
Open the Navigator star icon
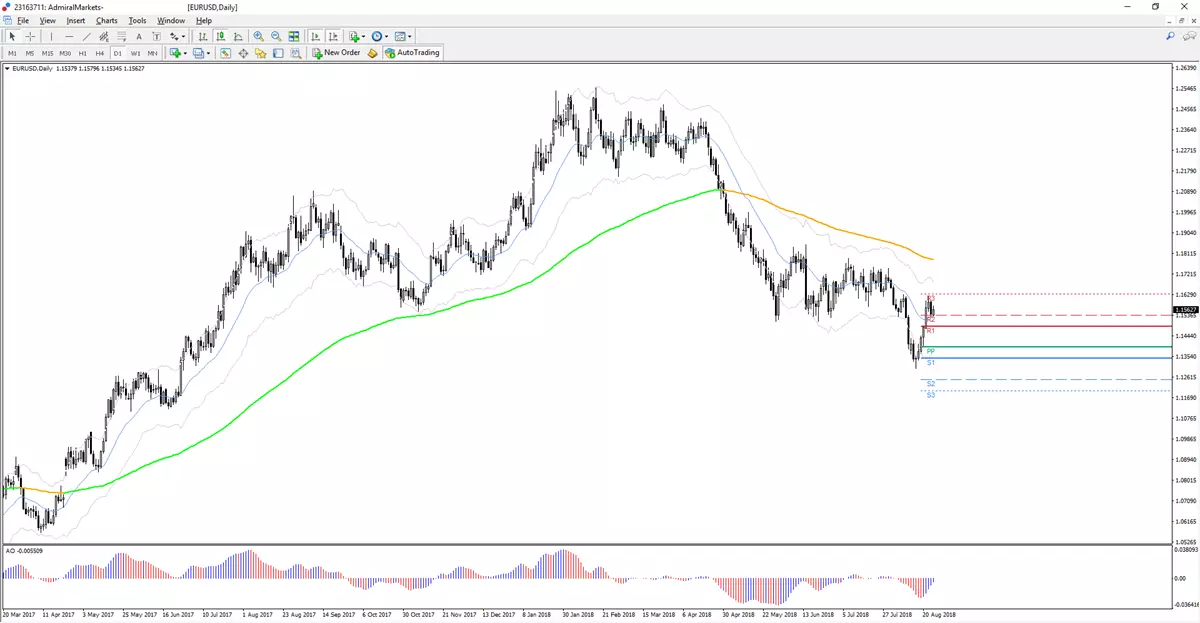[x=261, y=53]
